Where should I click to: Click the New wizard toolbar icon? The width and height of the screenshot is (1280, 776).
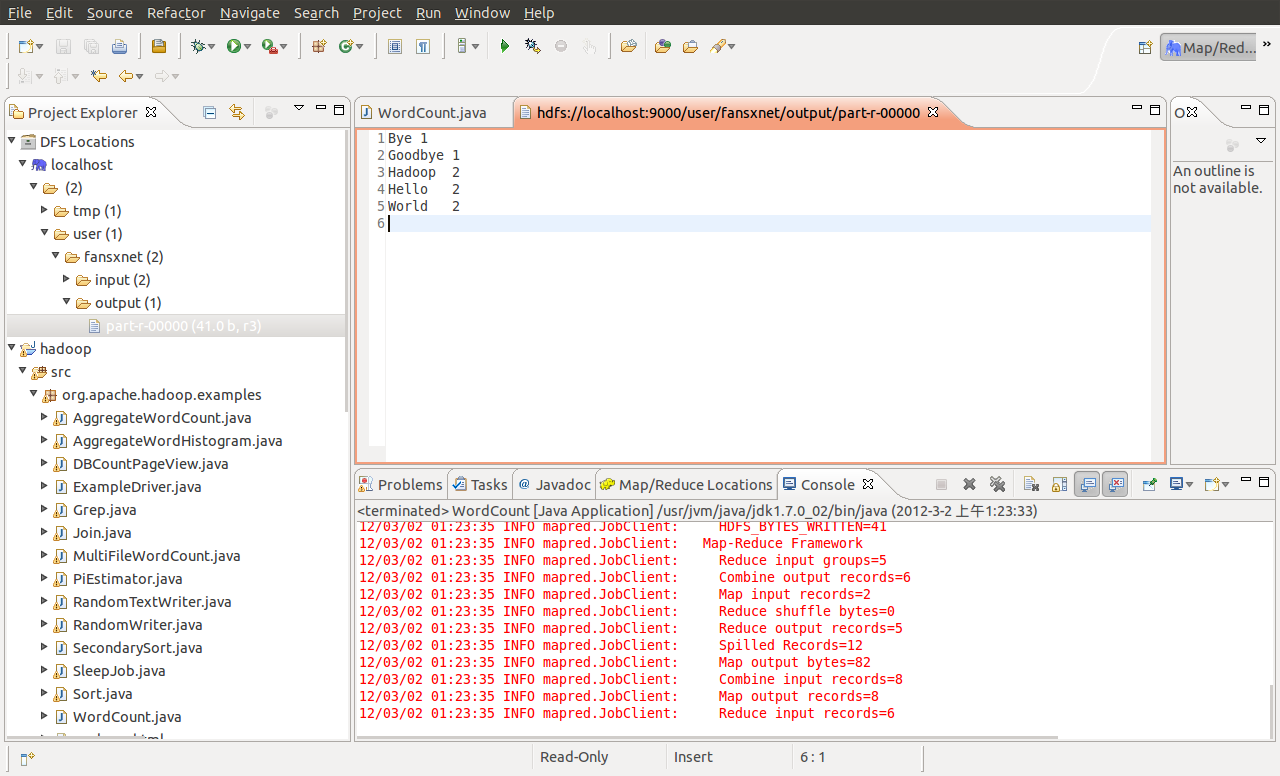[27, 46]
